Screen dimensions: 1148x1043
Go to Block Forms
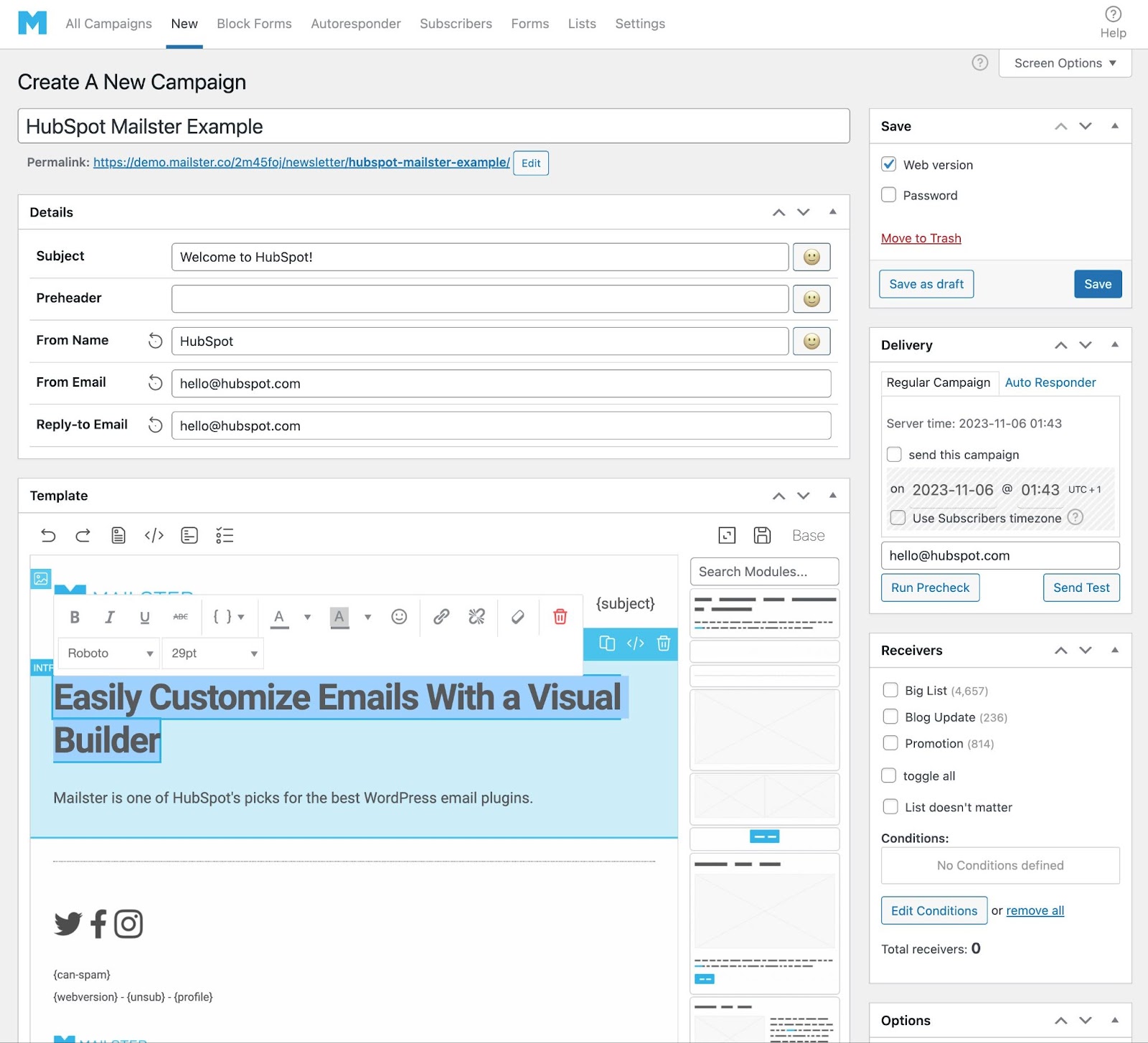tap(254, 24)
